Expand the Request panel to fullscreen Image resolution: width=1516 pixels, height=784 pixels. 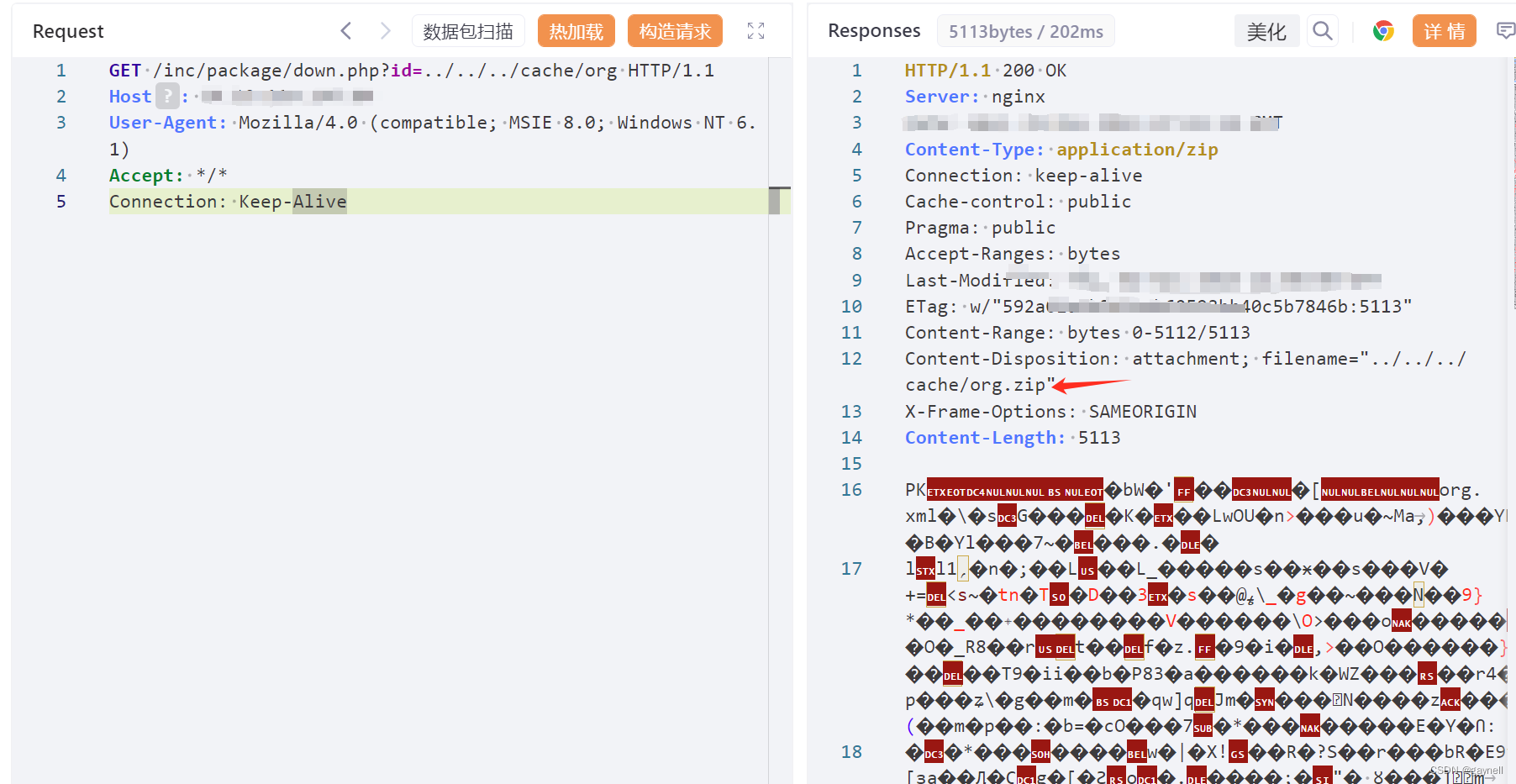point(755,31)
